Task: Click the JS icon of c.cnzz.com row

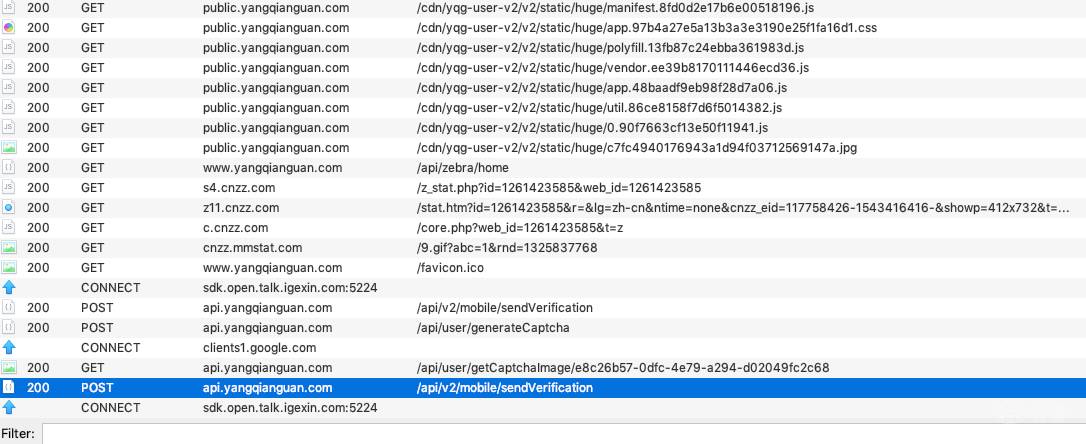Action: coord(8,228)
